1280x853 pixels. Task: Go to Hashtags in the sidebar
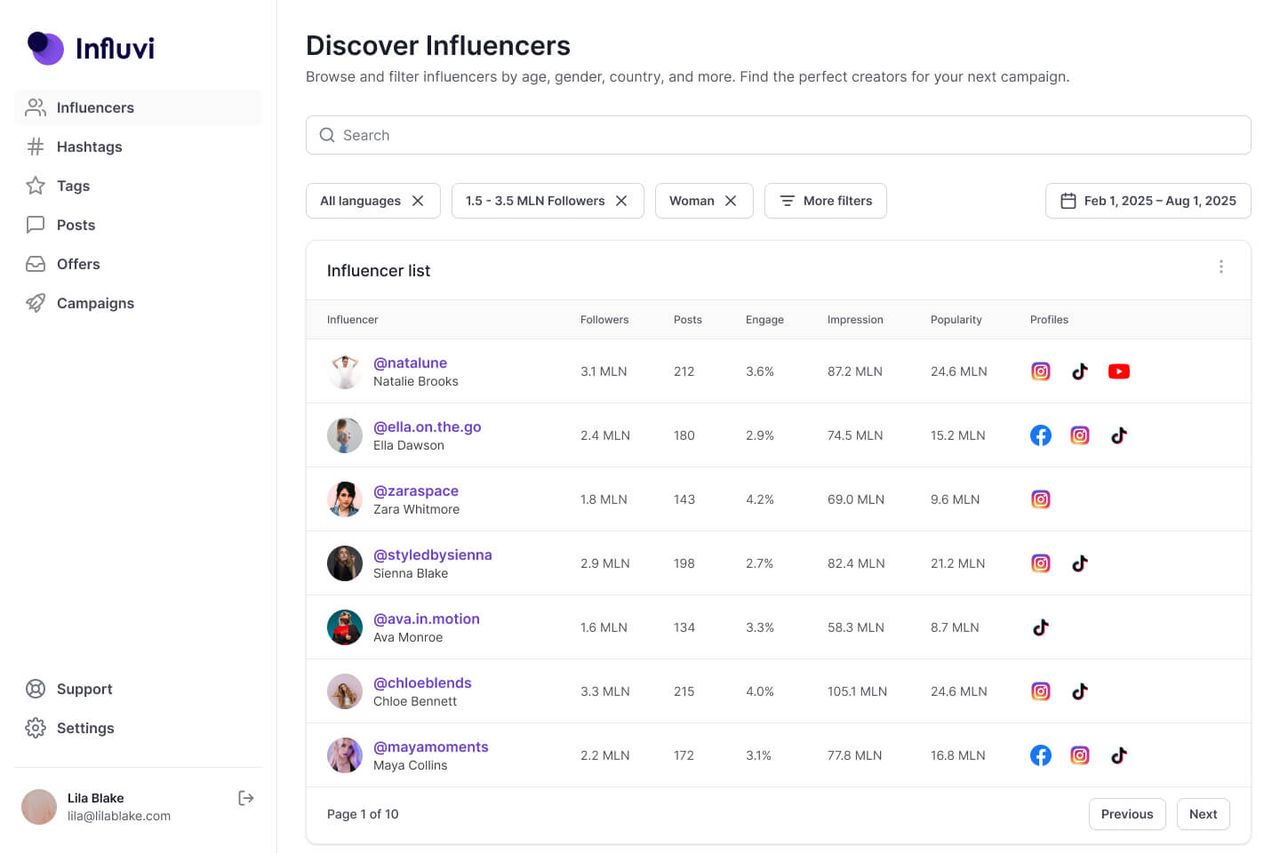[89, 147]
